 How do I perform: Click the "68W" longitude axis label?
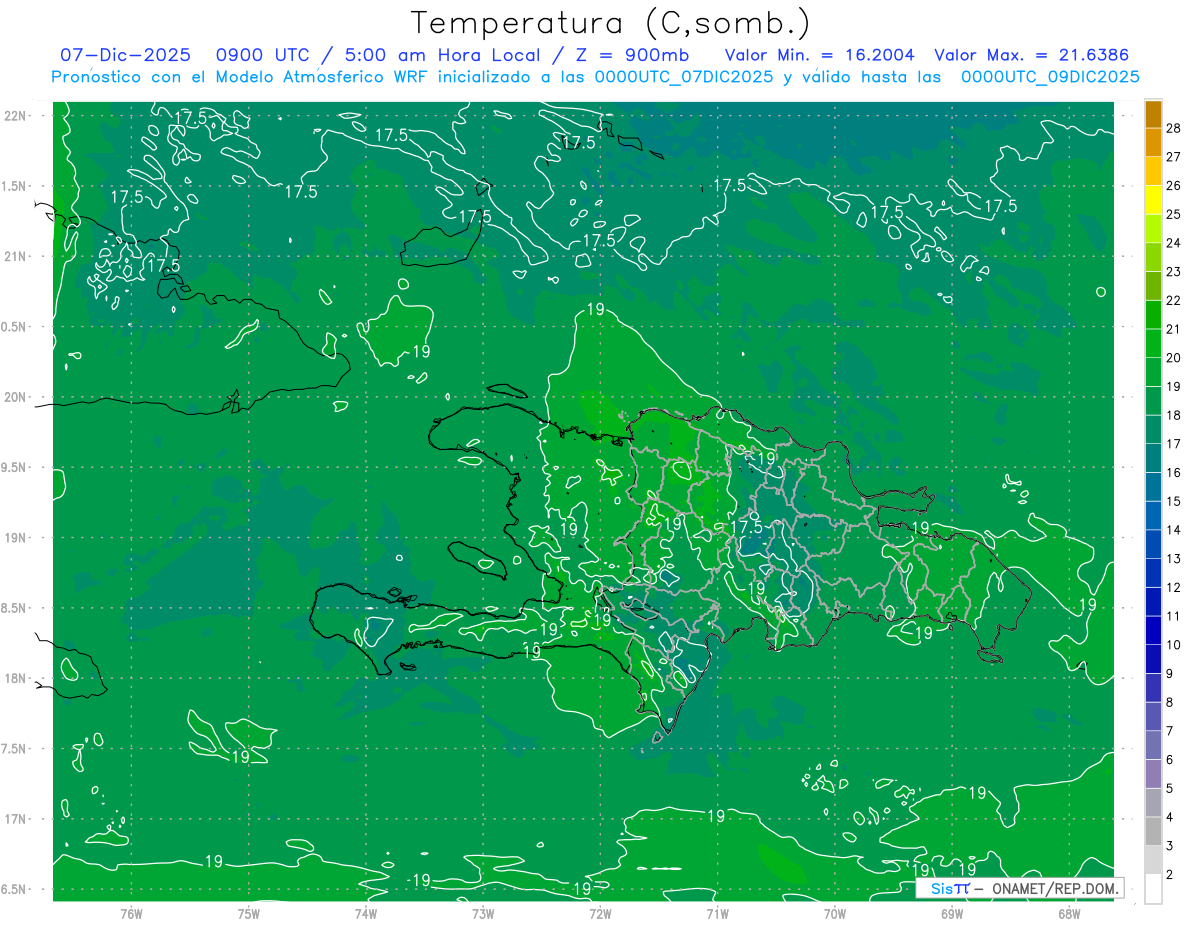pyautogui.click(x=1069, y=913)
